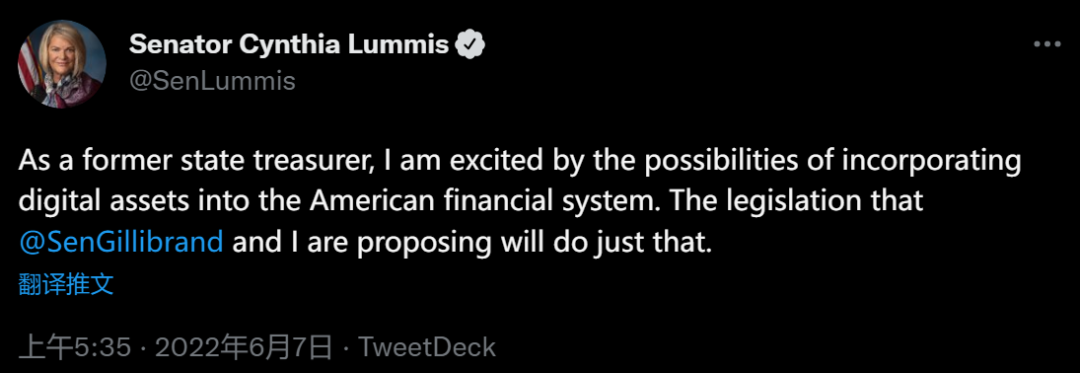Screen dimensions: 1080x373
Task: Click the line starting "As a former state treasurer"
Action: [519, 163]
